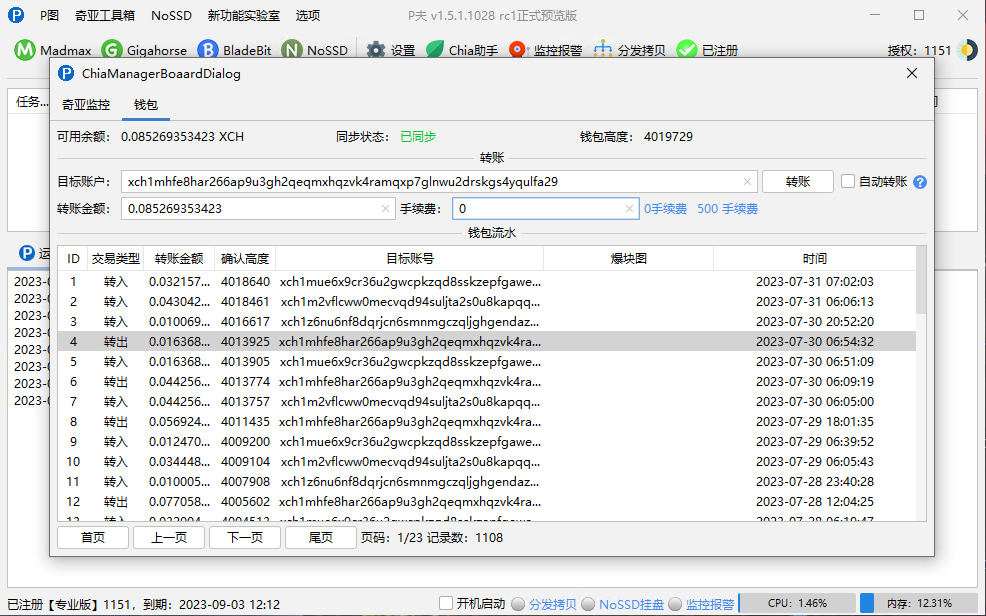Open the Madmax plotter icon
The image size is (986, 616).
[25, 50]
